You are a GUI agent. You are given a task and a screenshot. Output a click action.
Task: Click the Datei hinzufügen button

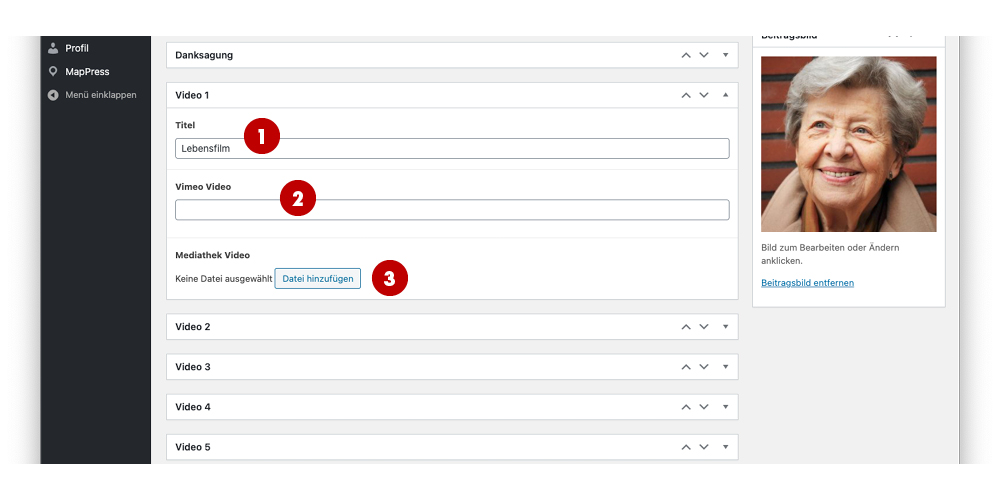tap(317, 279)
